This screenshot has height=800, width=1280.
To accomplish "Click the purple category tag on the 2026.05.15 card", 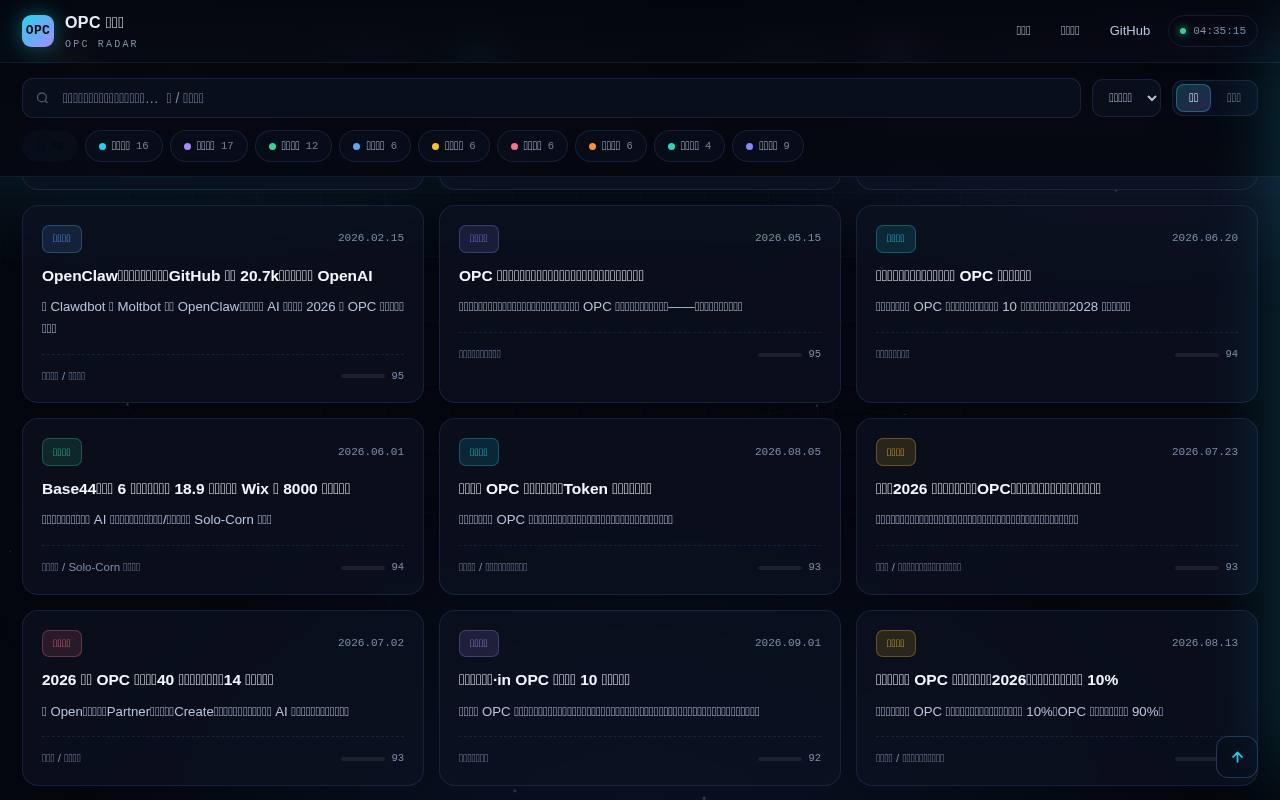I will [x=479, y=239].
